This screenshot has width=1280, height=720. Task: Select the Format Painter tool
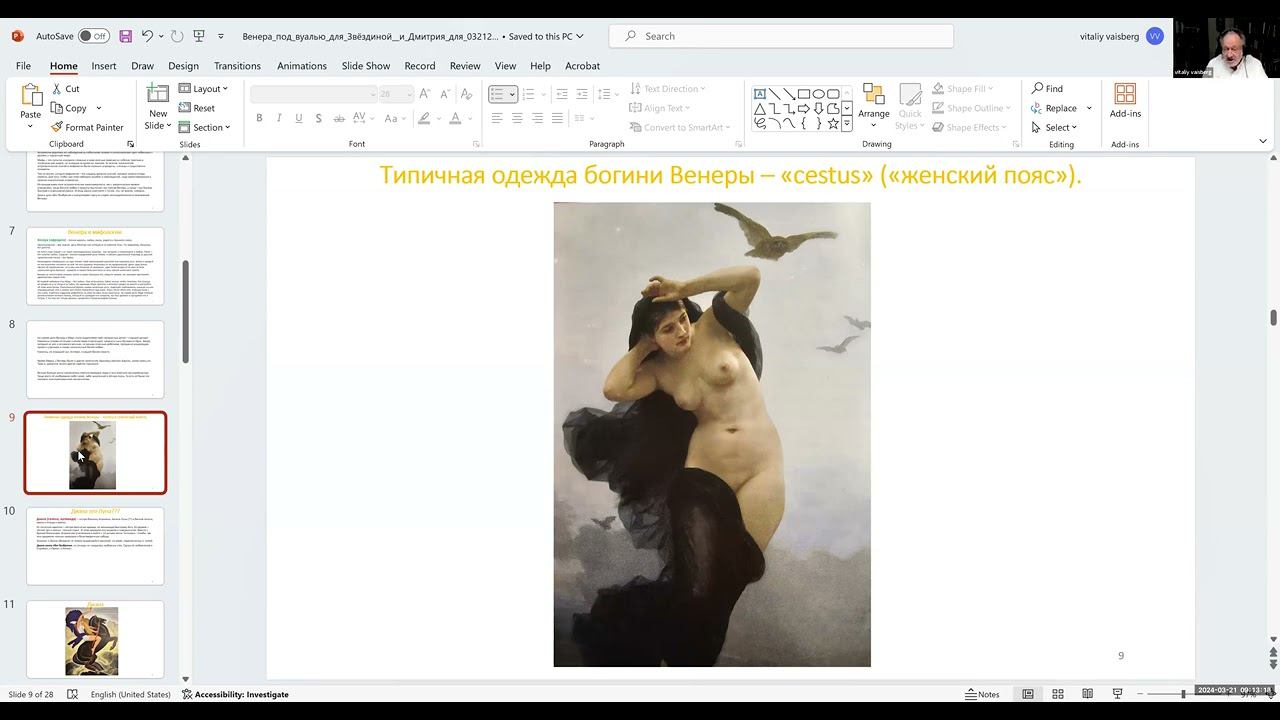coord(87,127)
